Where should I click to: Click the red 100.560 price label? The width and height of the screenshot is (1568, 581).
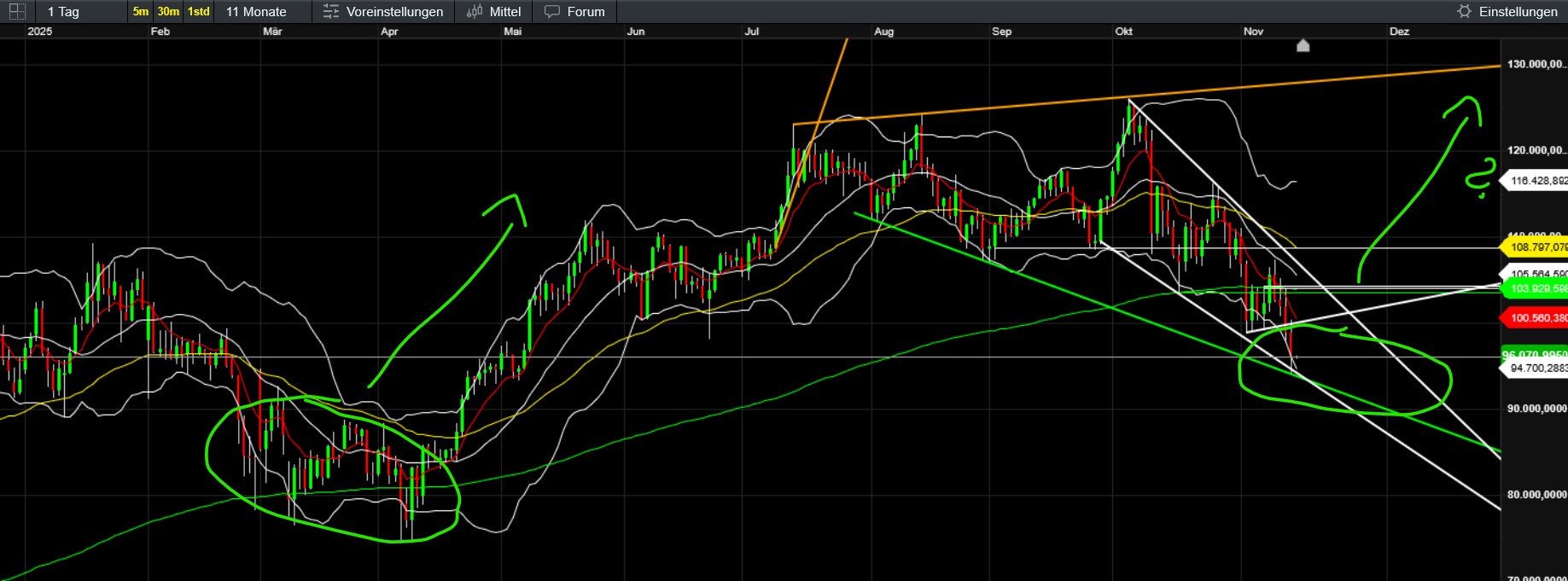[x=1536, y=318]
